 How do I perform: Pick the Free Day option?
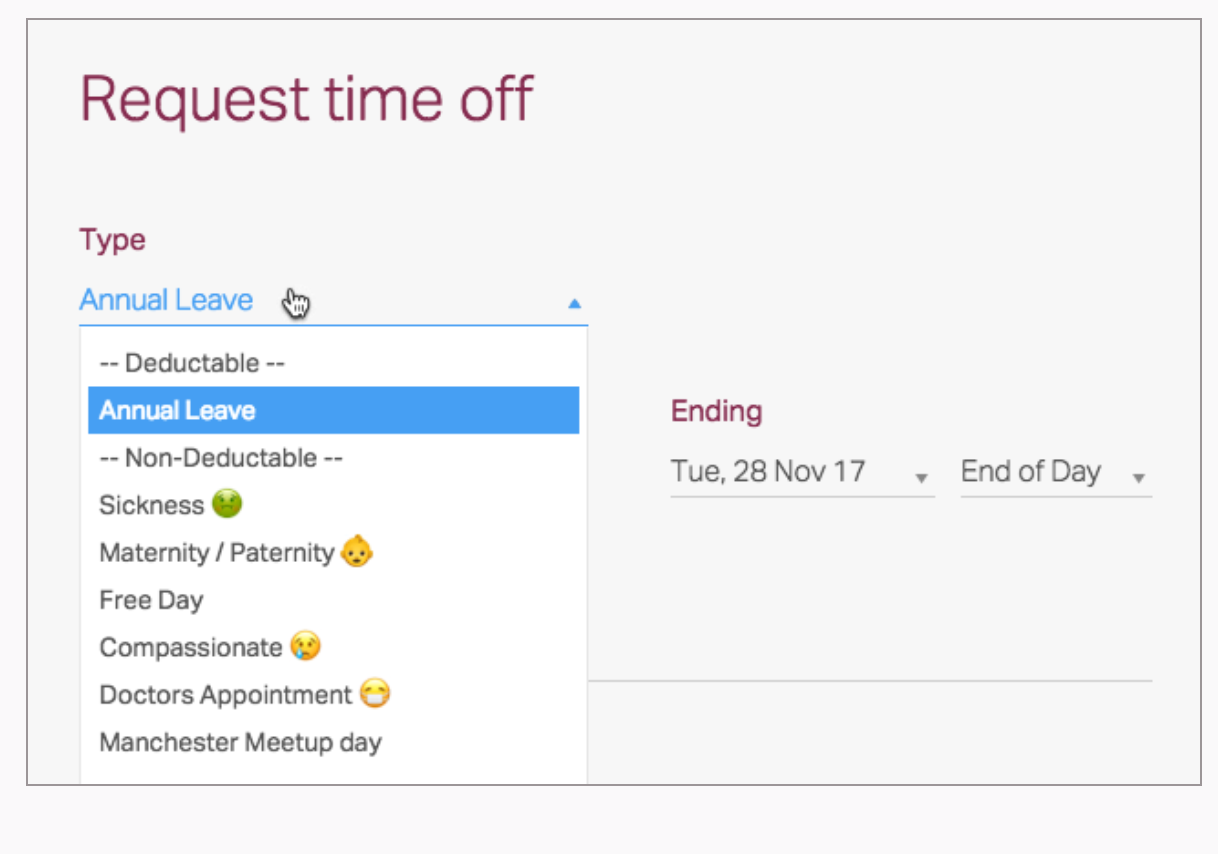click(x=333, y=600)
